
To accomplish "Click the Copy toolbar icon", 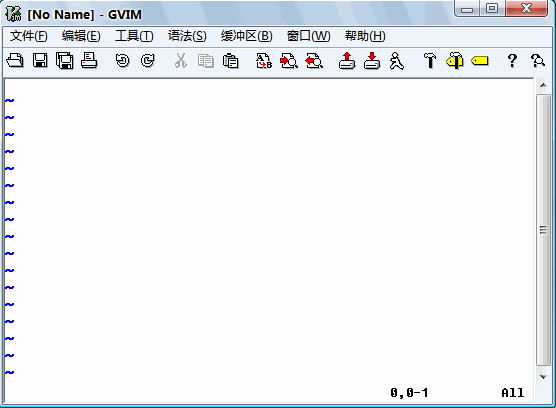I will point(206,61).
